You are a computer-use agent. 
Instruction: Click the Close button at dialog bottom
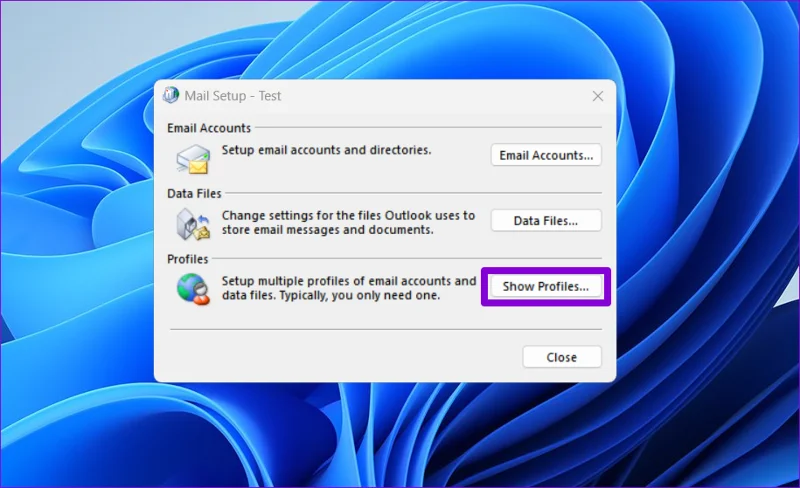tap(562, 357)
